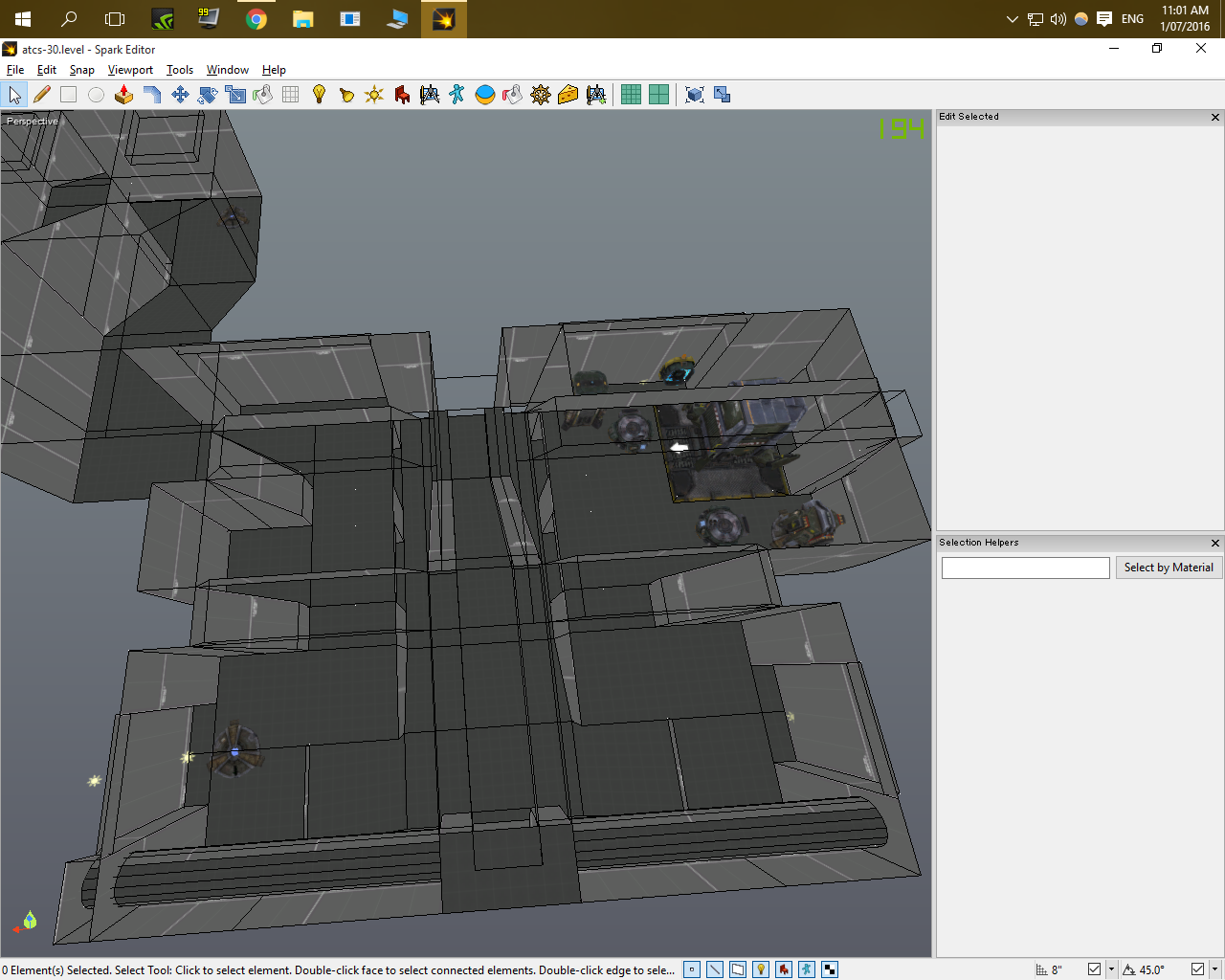
Task: Close the Edit Selected panel
Action: click(1215, 117)
